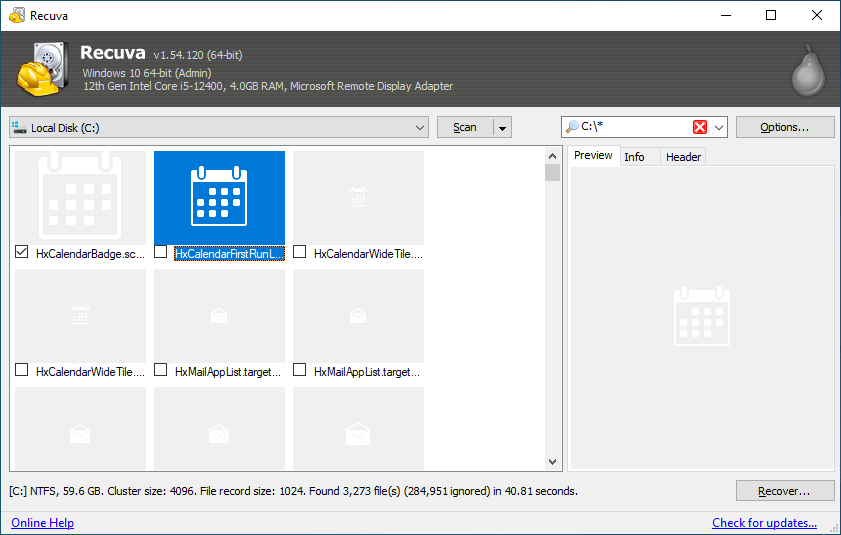Click the Local Disk drive icon

19,128
